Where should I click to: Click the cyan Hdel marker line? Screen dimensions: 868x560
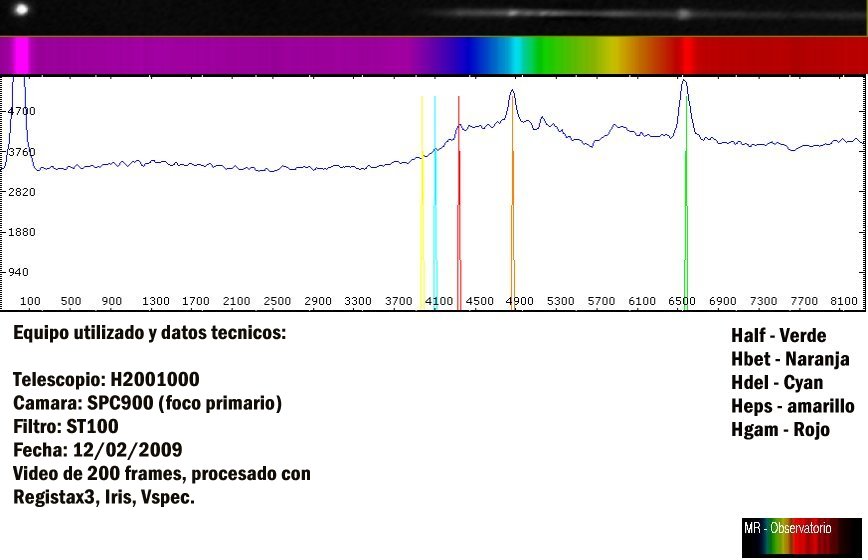(x=435, y=203)
